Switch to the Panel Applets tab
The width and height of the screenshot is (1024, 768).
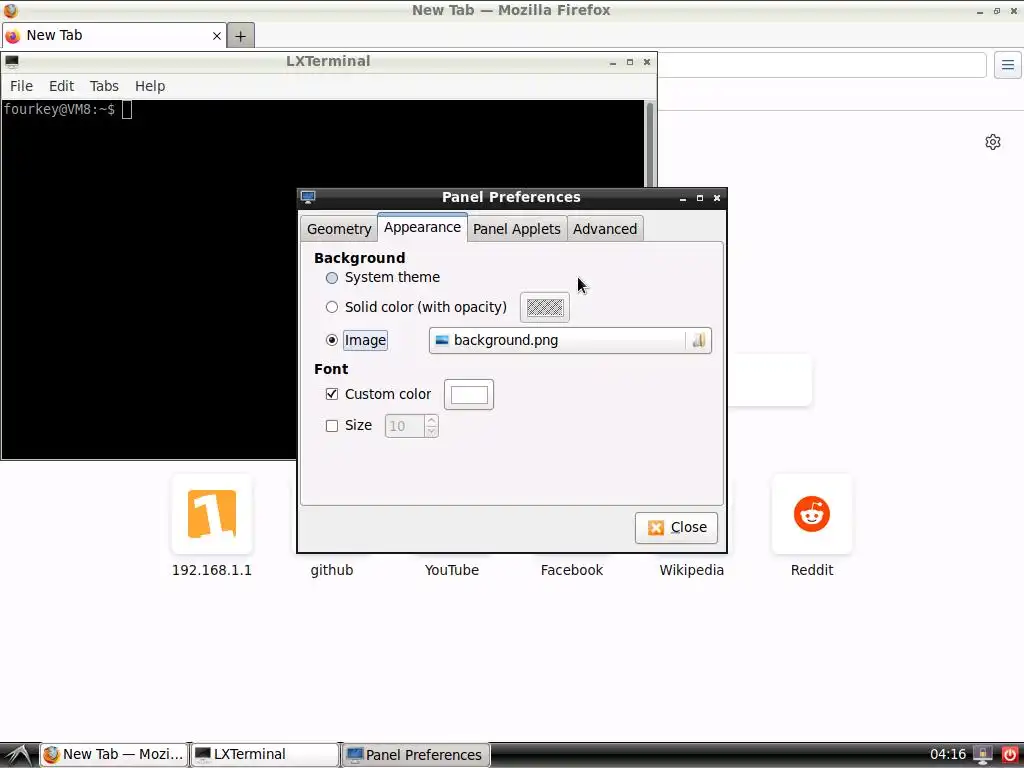click(517, 229)
